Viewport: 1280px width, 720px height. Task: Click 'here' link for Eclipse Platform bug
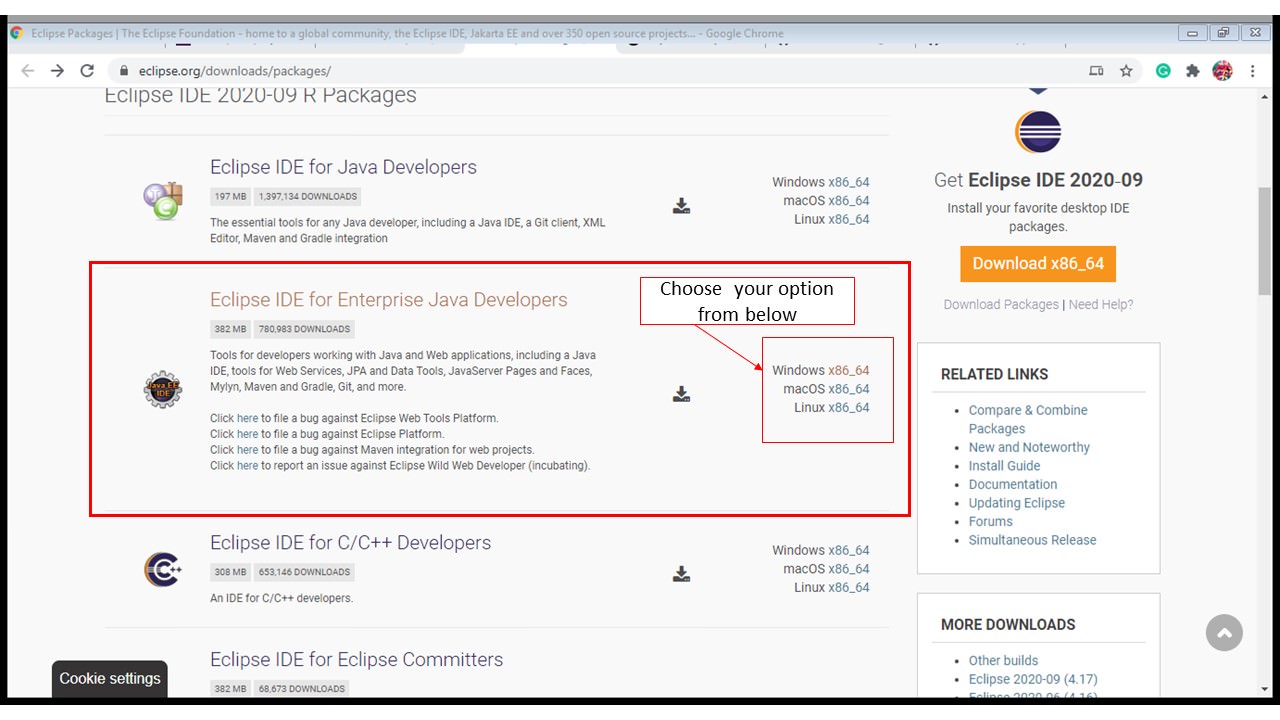pyautogui.click(x=247, y=434)
